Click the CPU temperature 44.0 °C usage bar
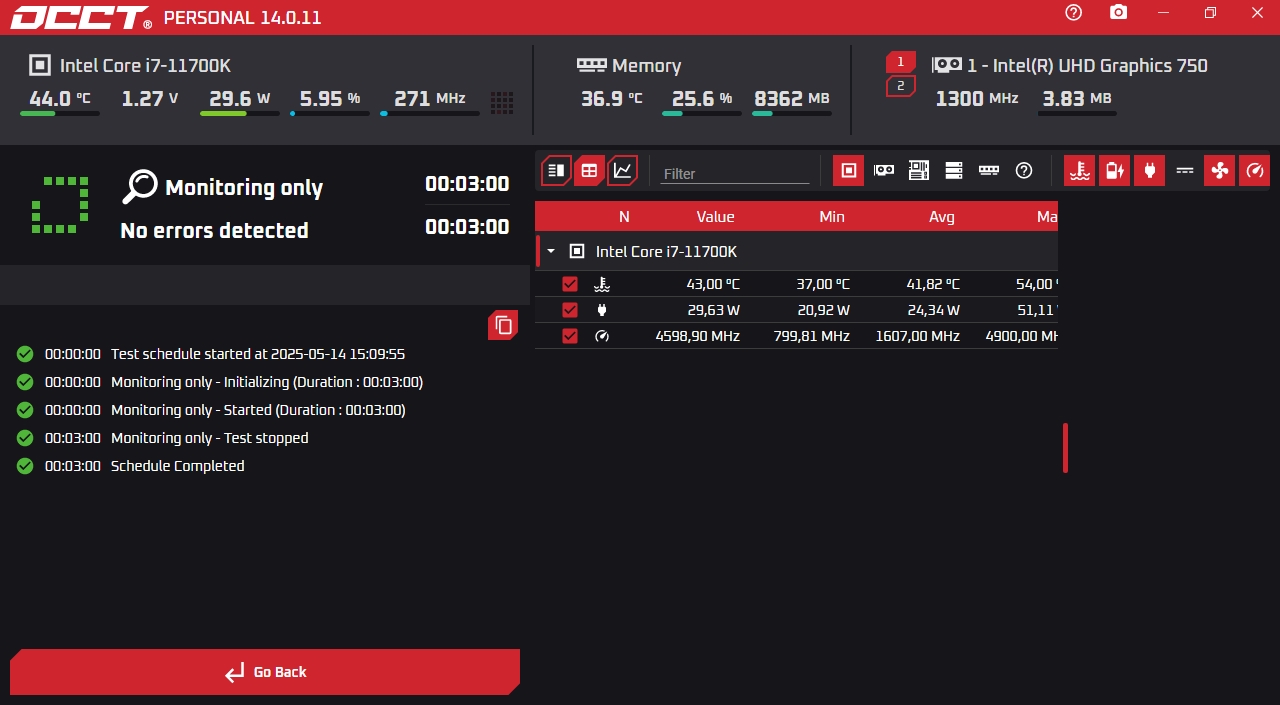This screenshot has height=705, width=1280. 60,114
